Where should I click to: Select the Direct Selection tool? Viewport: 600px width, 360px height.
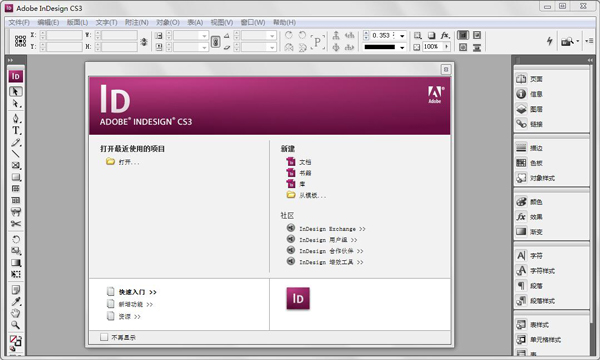point(16,104)
